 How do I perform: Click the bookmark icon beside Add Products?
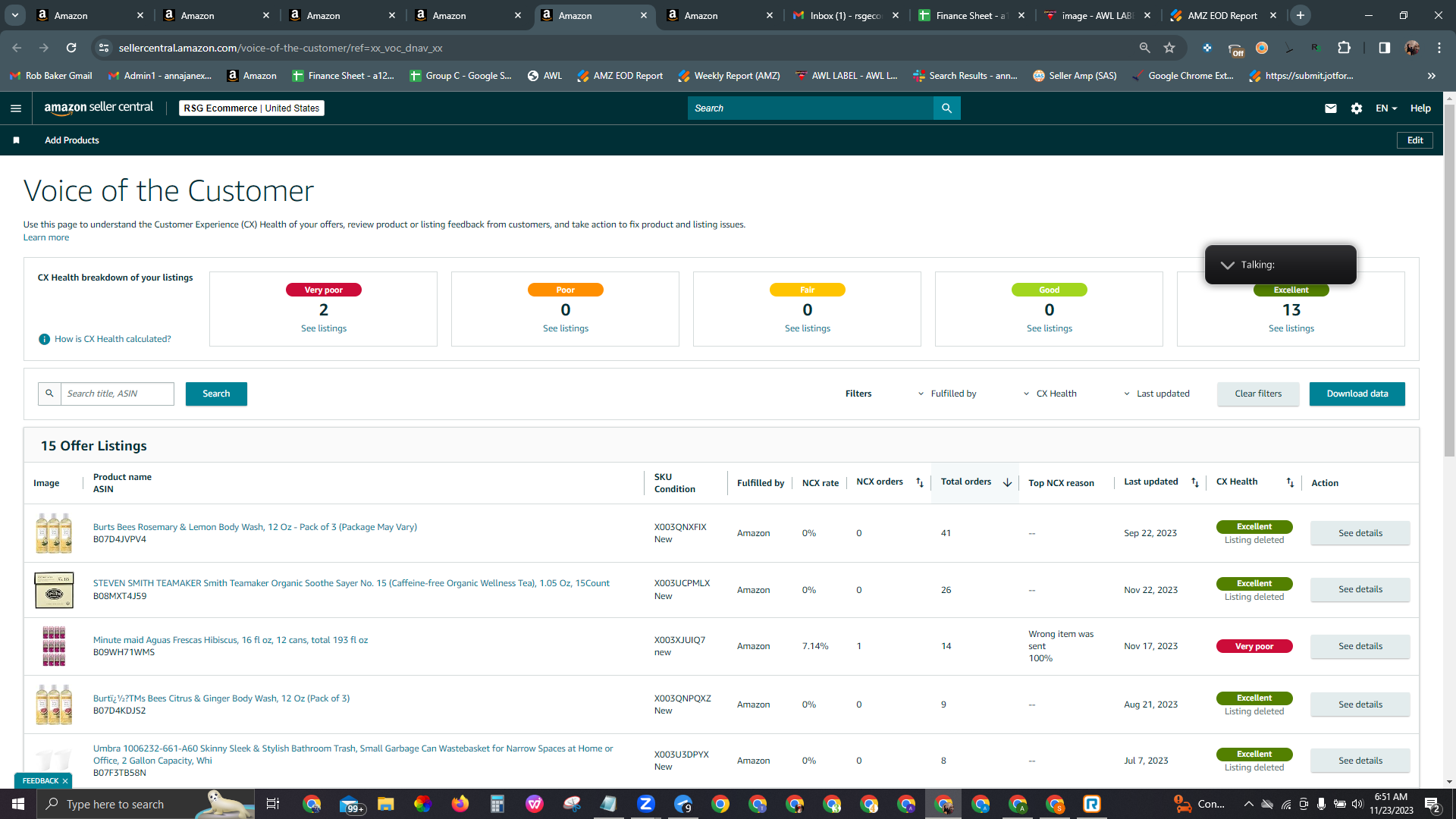pyautogui.click(x=16, y=140)
